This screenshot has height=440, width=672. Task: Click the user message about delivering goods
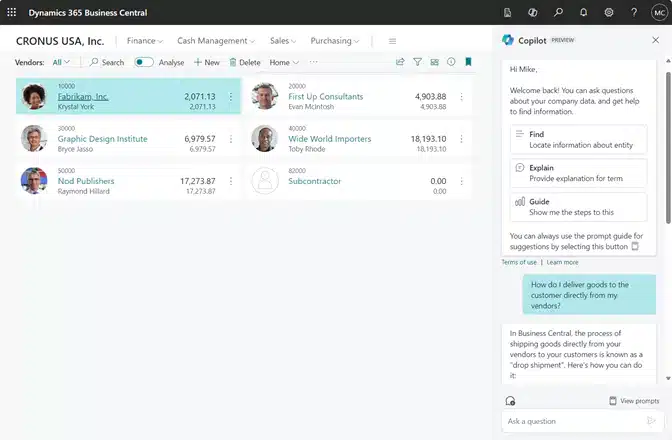pos(589,295)
